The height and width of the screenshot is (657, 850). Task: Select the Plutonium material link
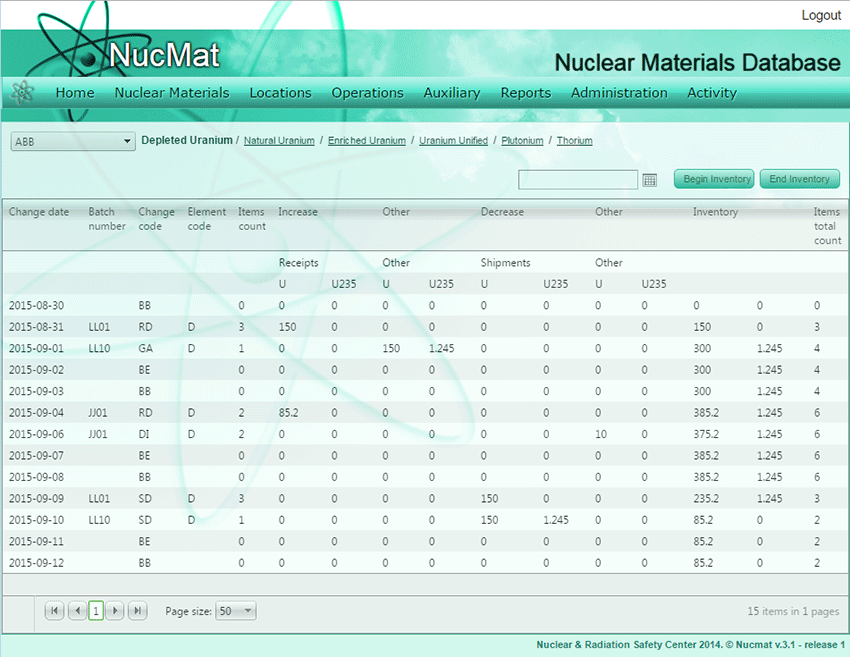[x=522, y=141]
